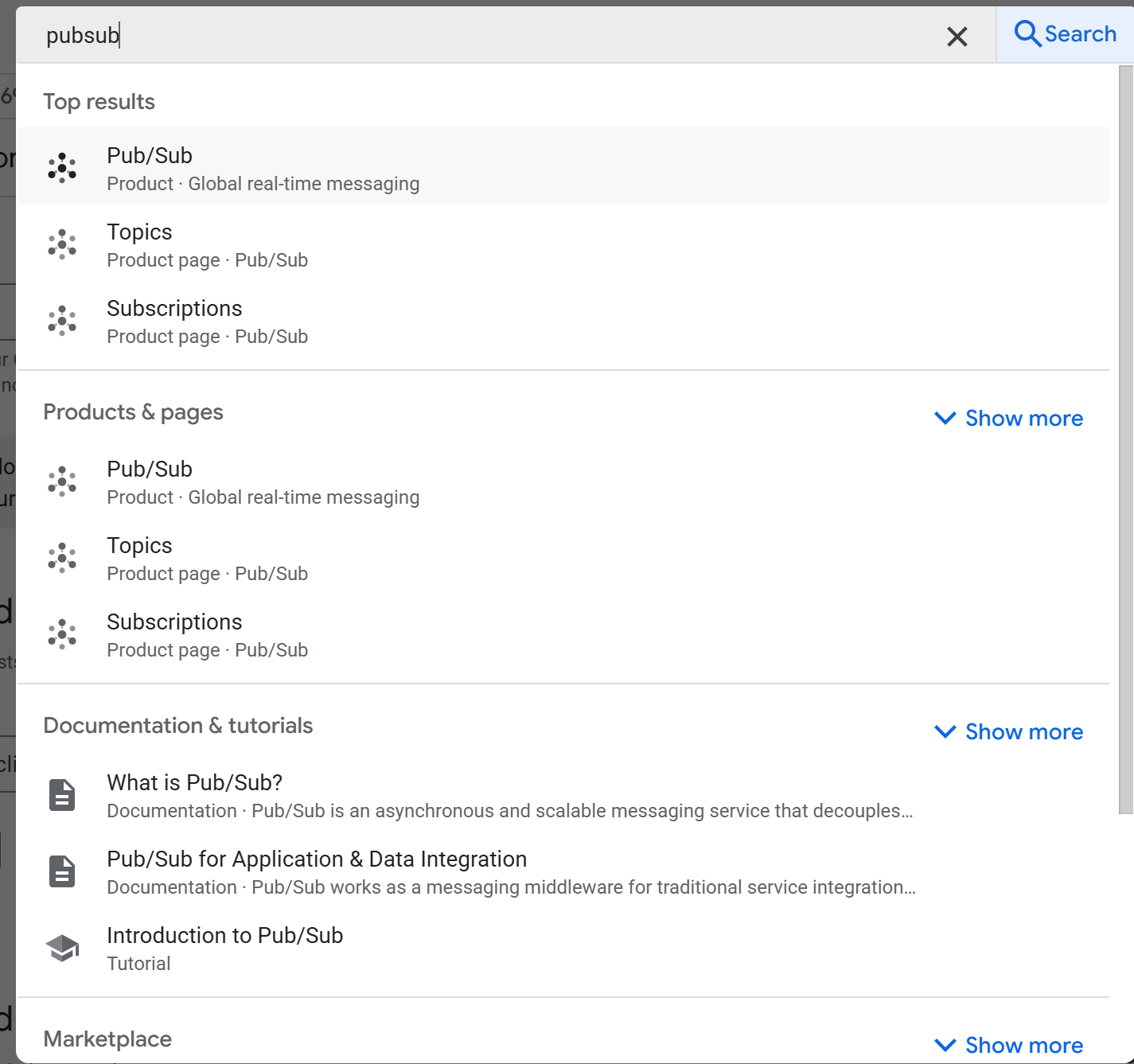Click the results list vertical scrollbar
Image resolution: width=1134 pixels, height=1064 pixels.
[x=1125, y=438]
